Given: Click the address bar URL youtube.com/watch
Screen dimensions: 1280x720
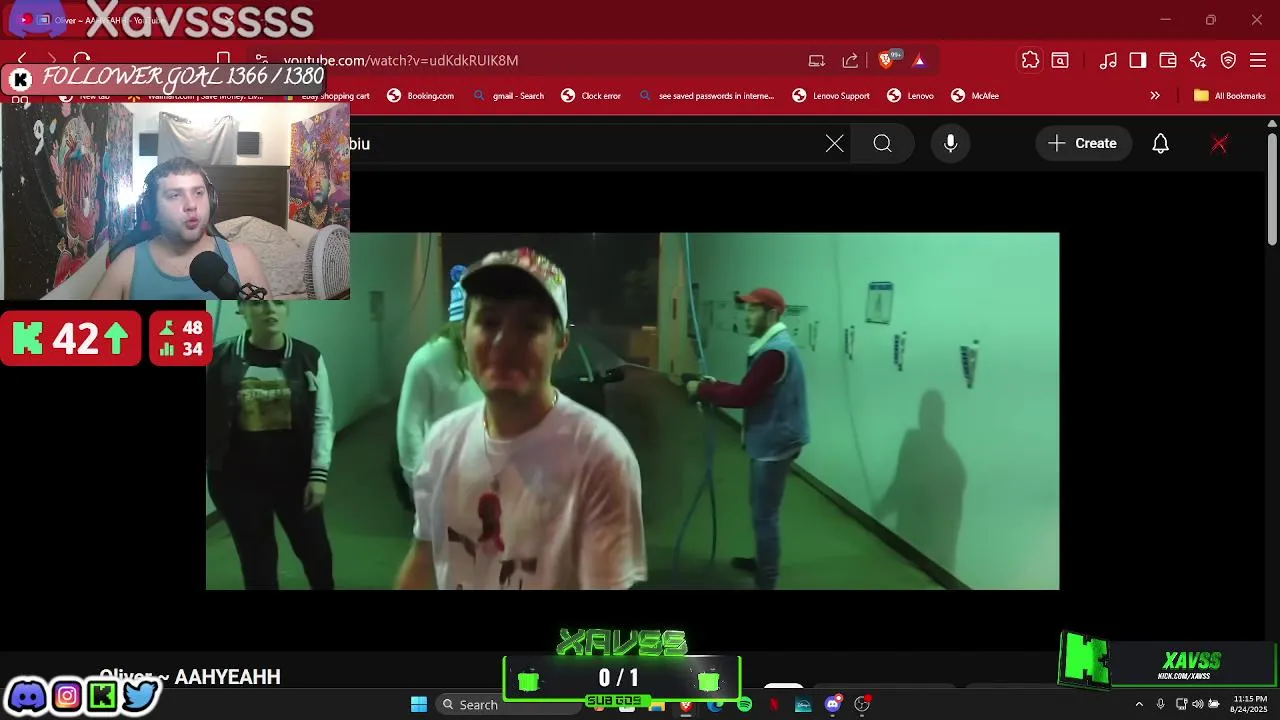Looking at the screenshot, I should pyautogui.click(x=401, y=60).
